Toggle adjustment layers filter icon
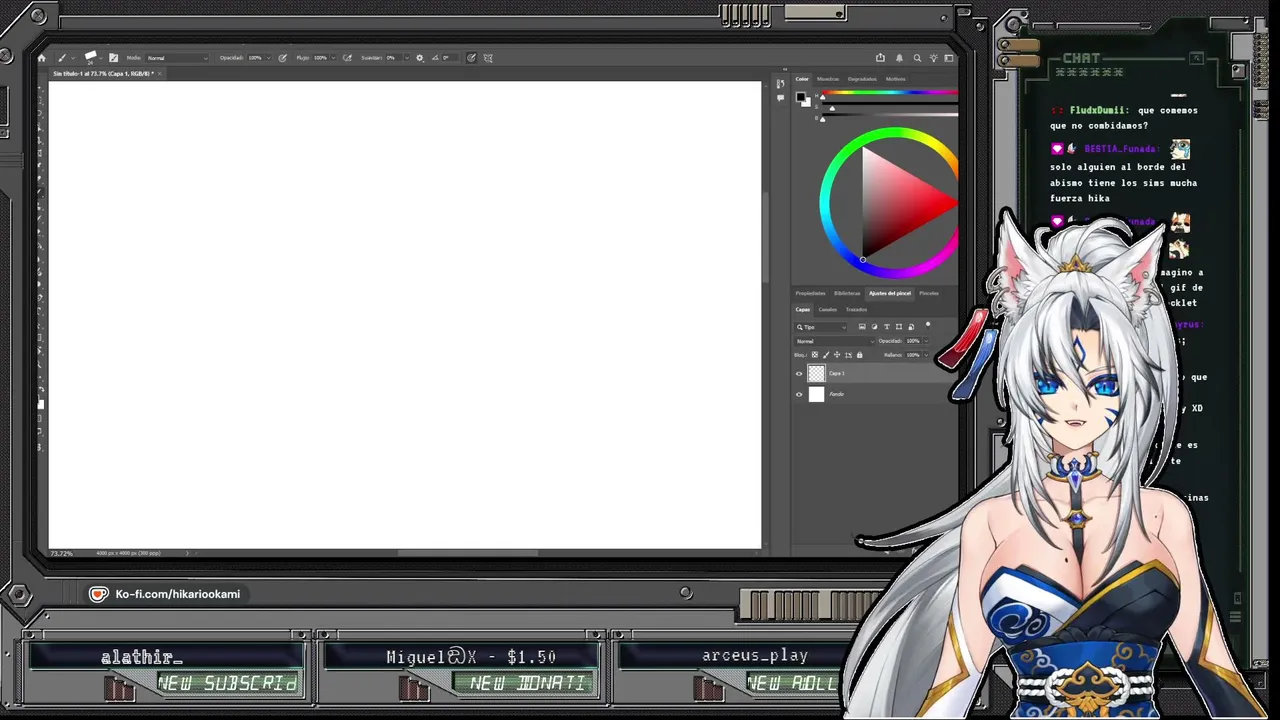This screenshot has height=720, width=1280. click(875, 327)
